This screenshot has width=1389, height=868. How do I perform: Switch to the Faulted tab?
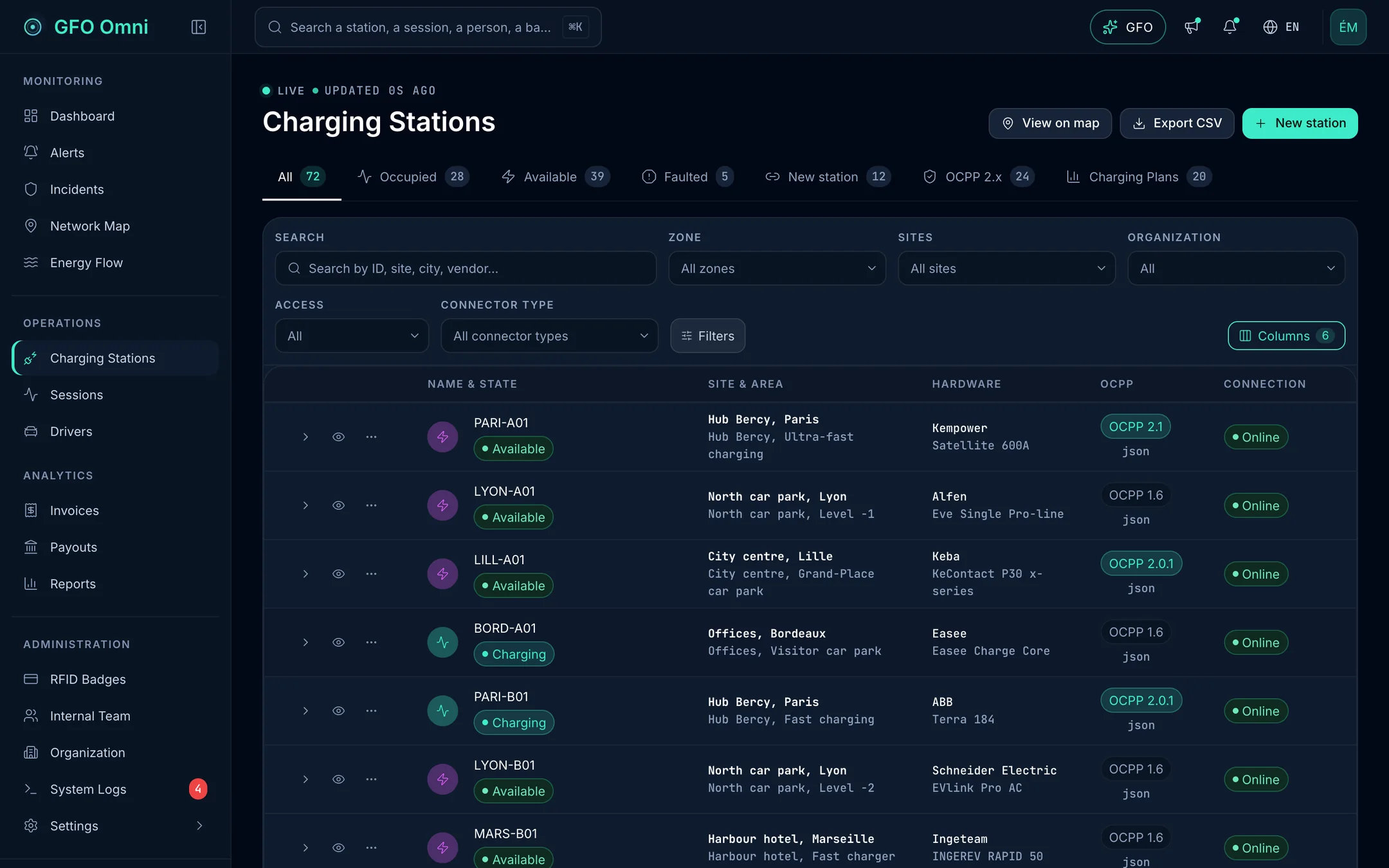click(687, 177)
